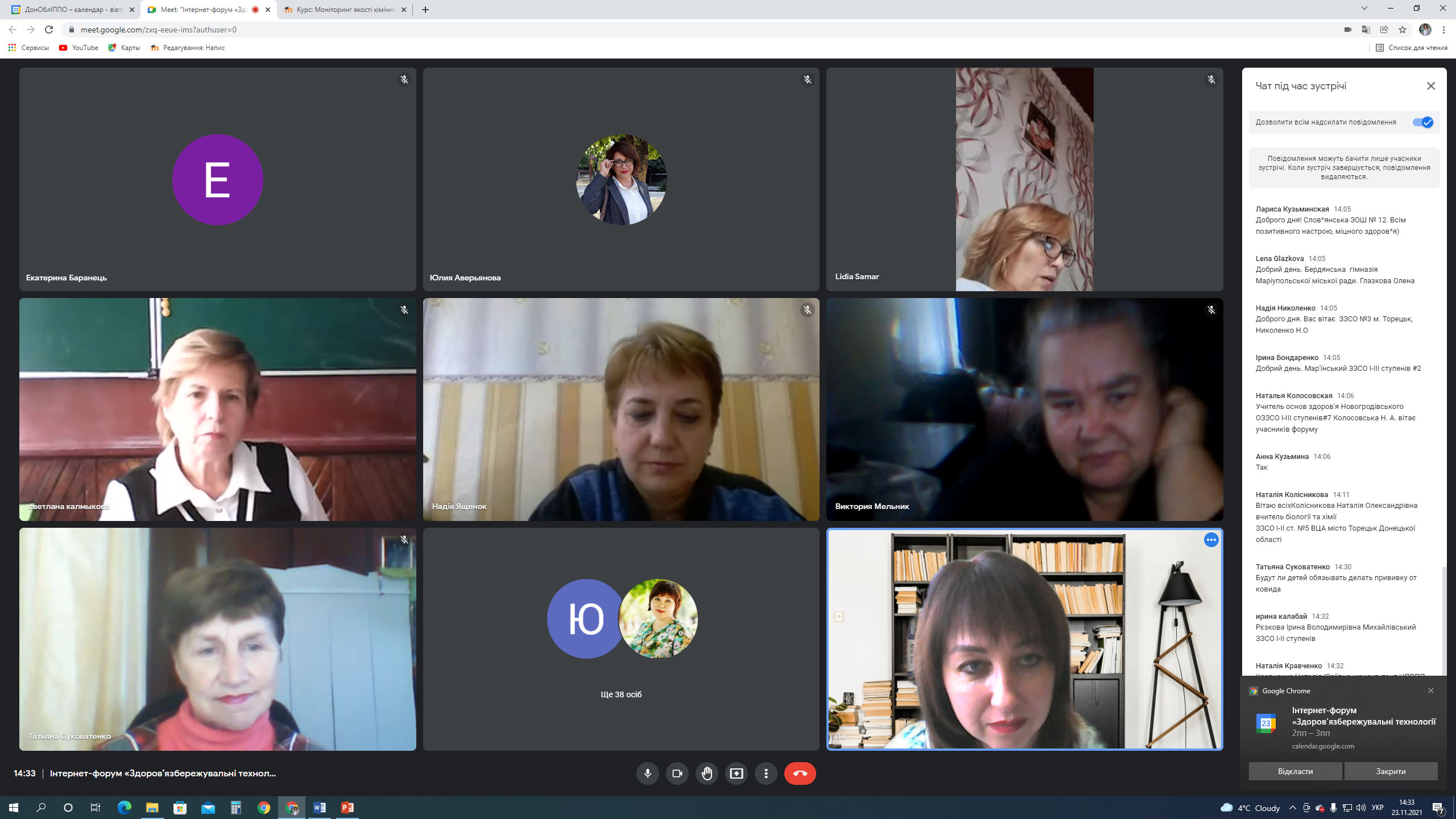1456x819 pixels.
Task: Click the Закрити button in the notification
Action: click(1391, 771)
